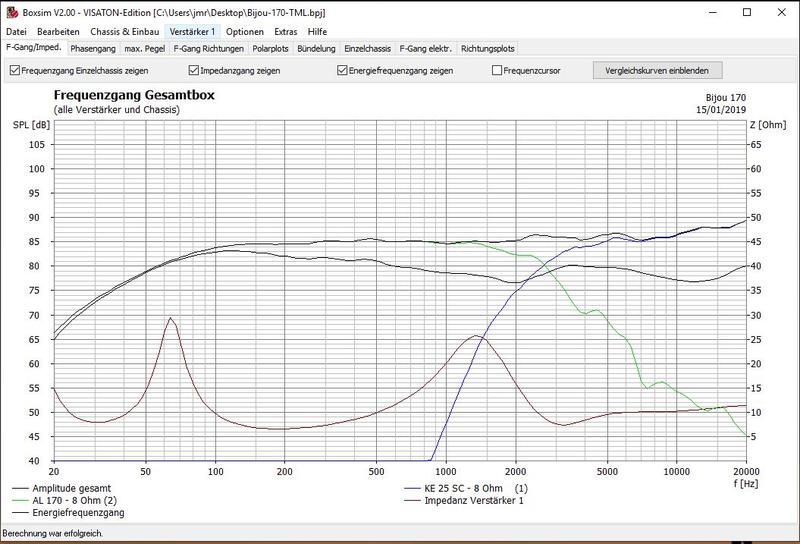This screenshot has height=544, width=800.
Task: Open the Datei menu
Action: (17, 32)
